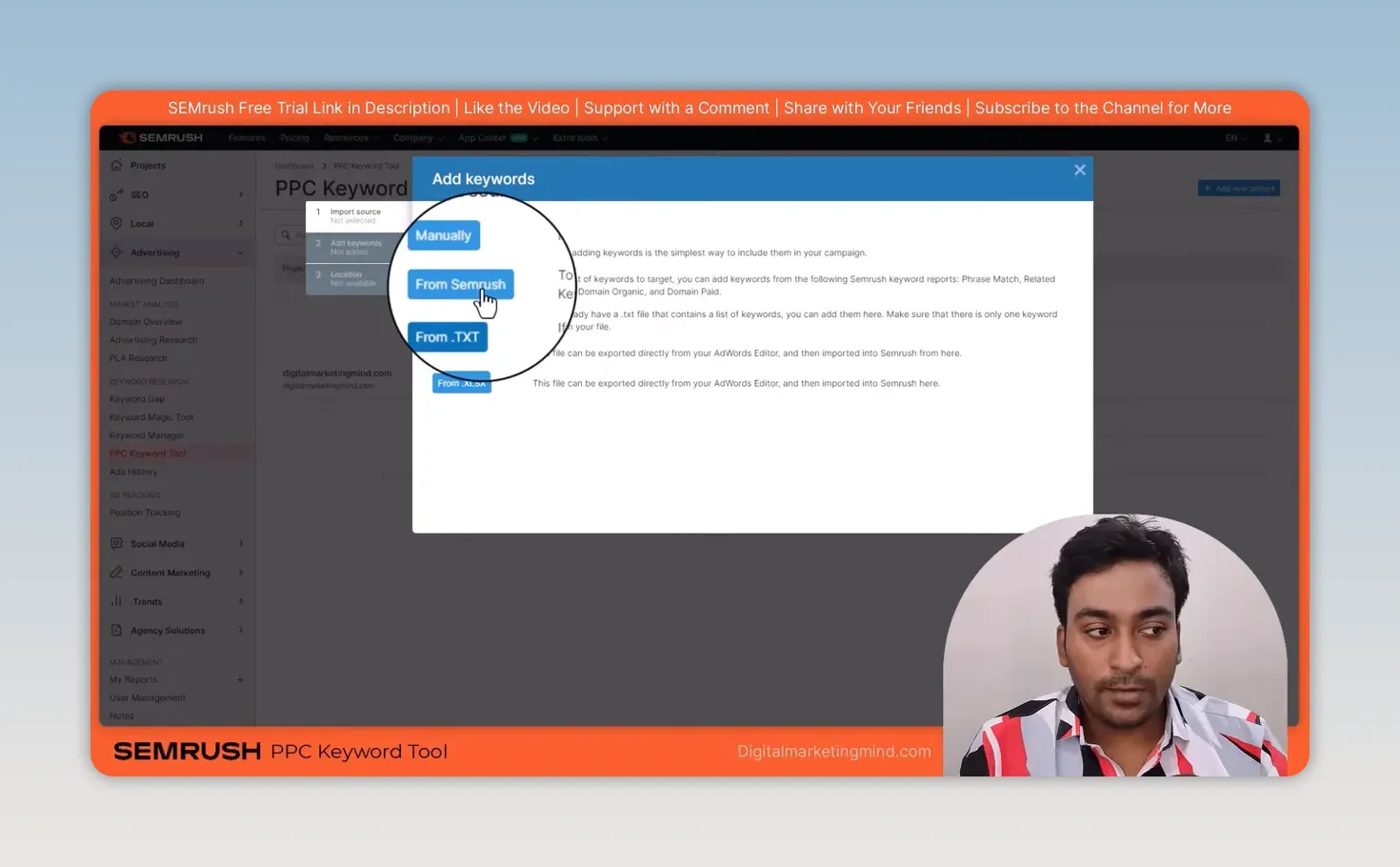Expand the Agency Solutions section chevron
1400x867 pixels.
point(241,630)
